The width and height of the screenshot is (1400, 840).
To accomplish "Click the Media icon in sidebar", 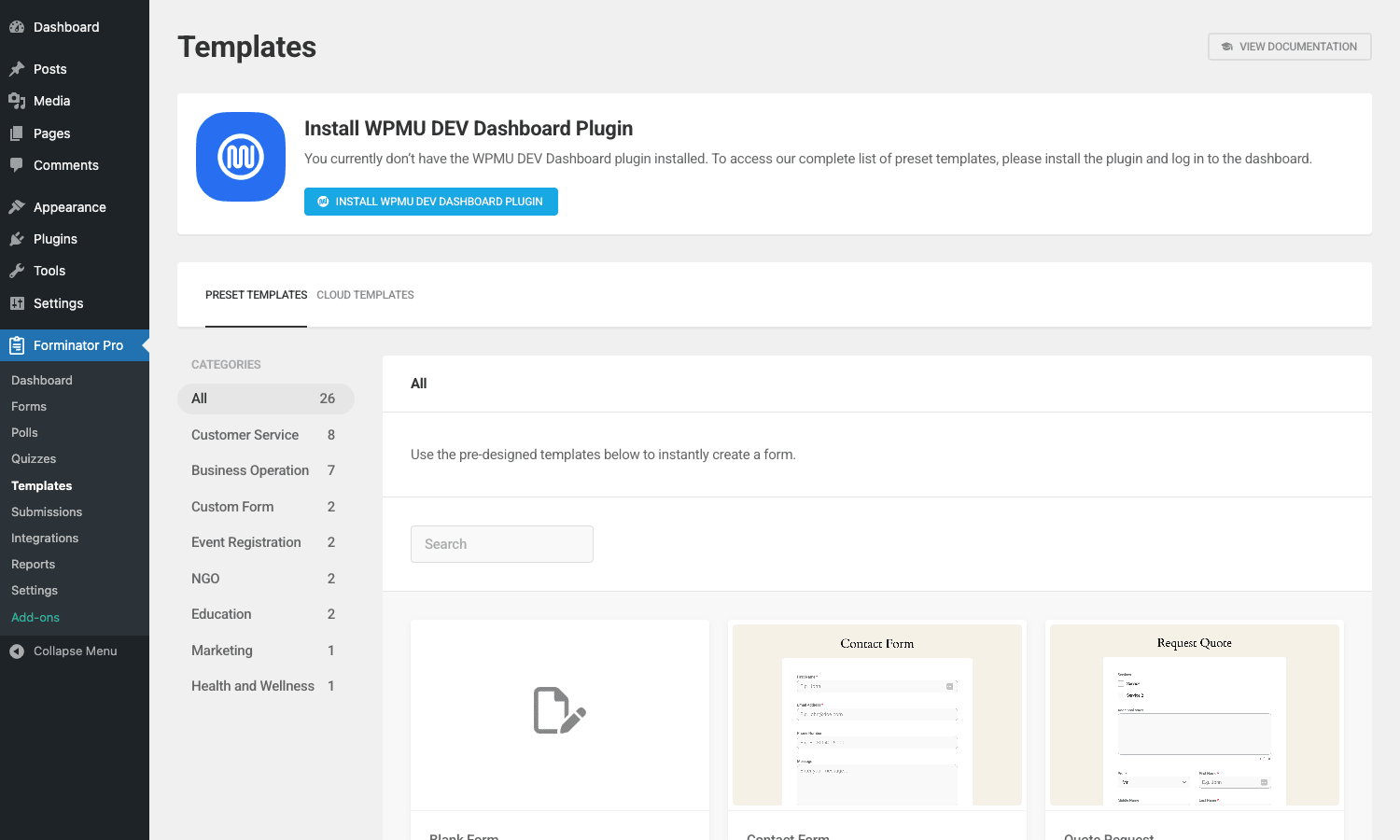I will click(17, 101).
